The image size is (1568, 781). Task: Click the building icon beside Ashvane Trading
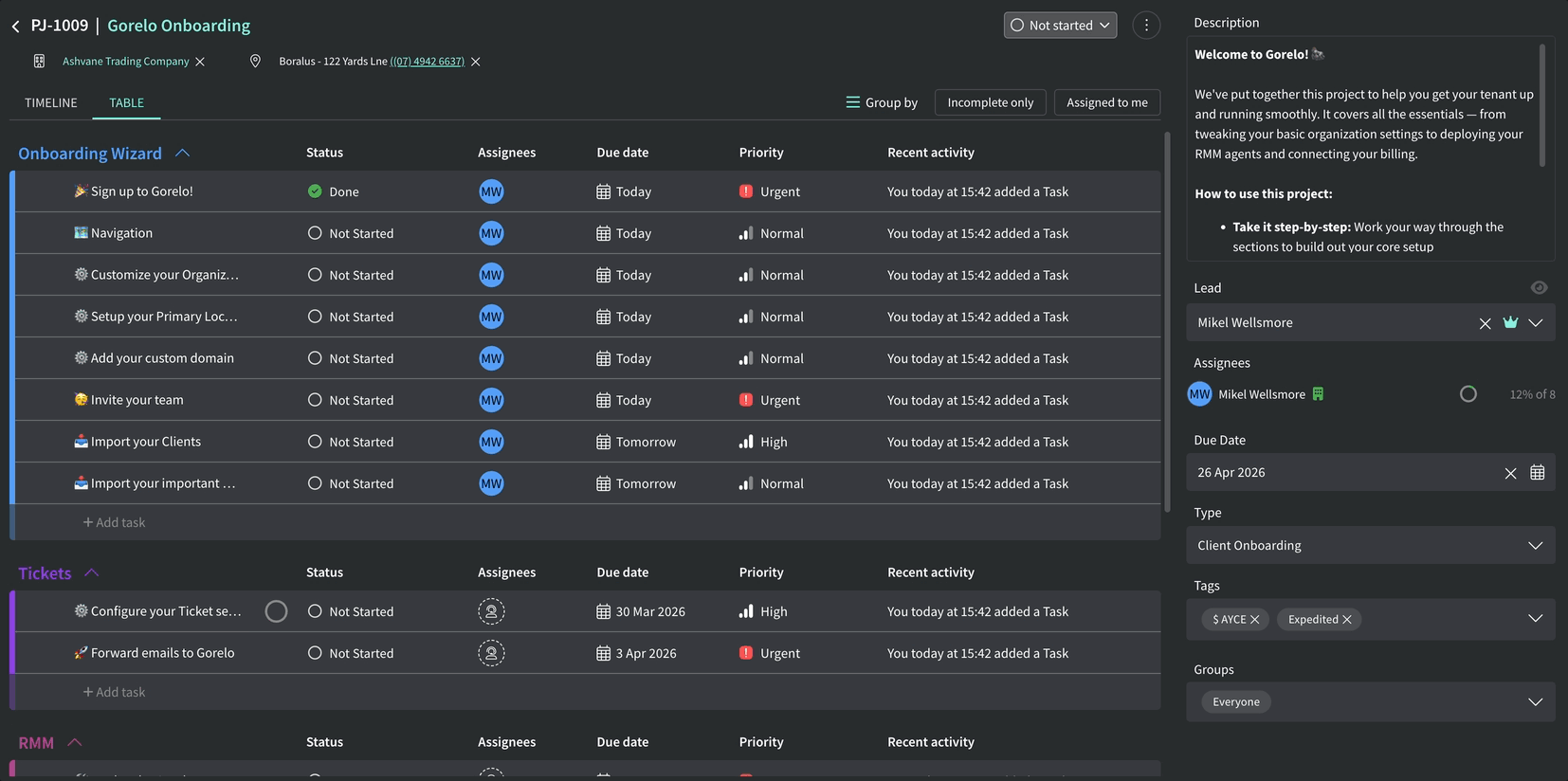point(39,62)
